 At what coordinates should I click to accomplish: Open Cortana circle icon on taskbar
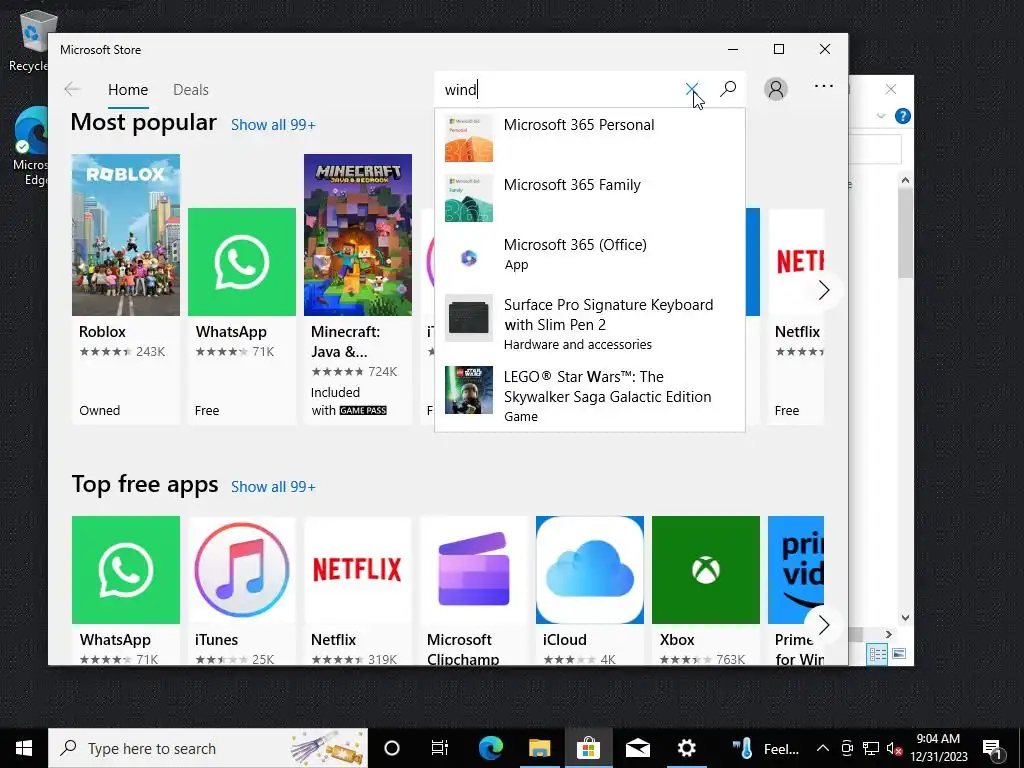pyautogui.click(x=392, y=748)
